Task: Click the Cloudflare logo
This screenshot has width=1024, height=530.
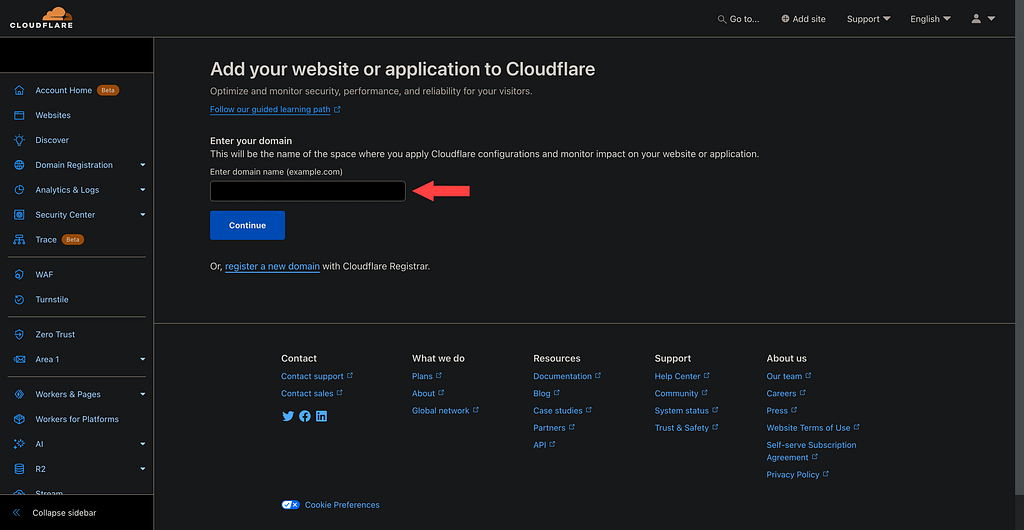Action: 41,18
